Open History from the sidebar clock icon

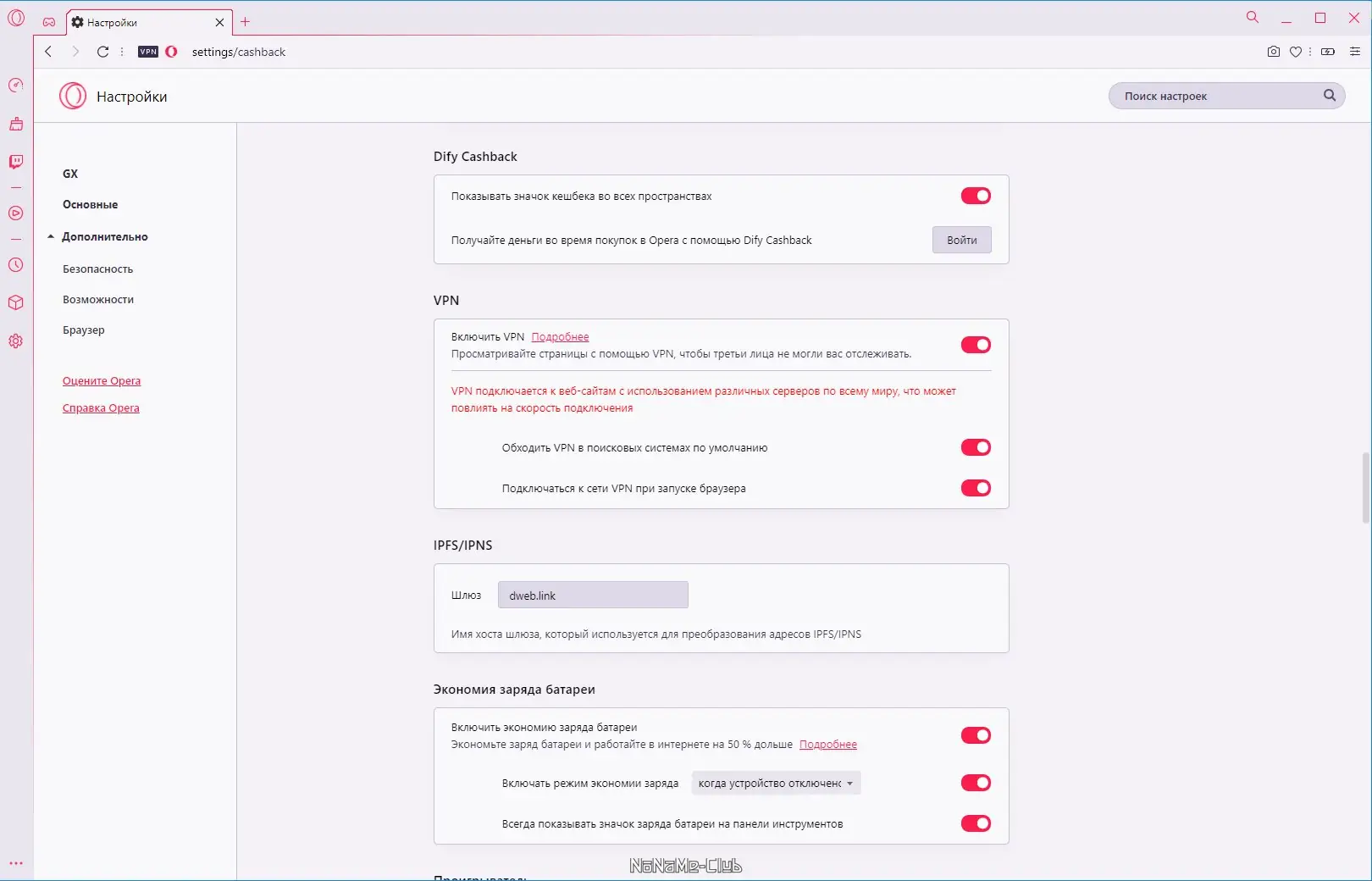tap(16, 264)
